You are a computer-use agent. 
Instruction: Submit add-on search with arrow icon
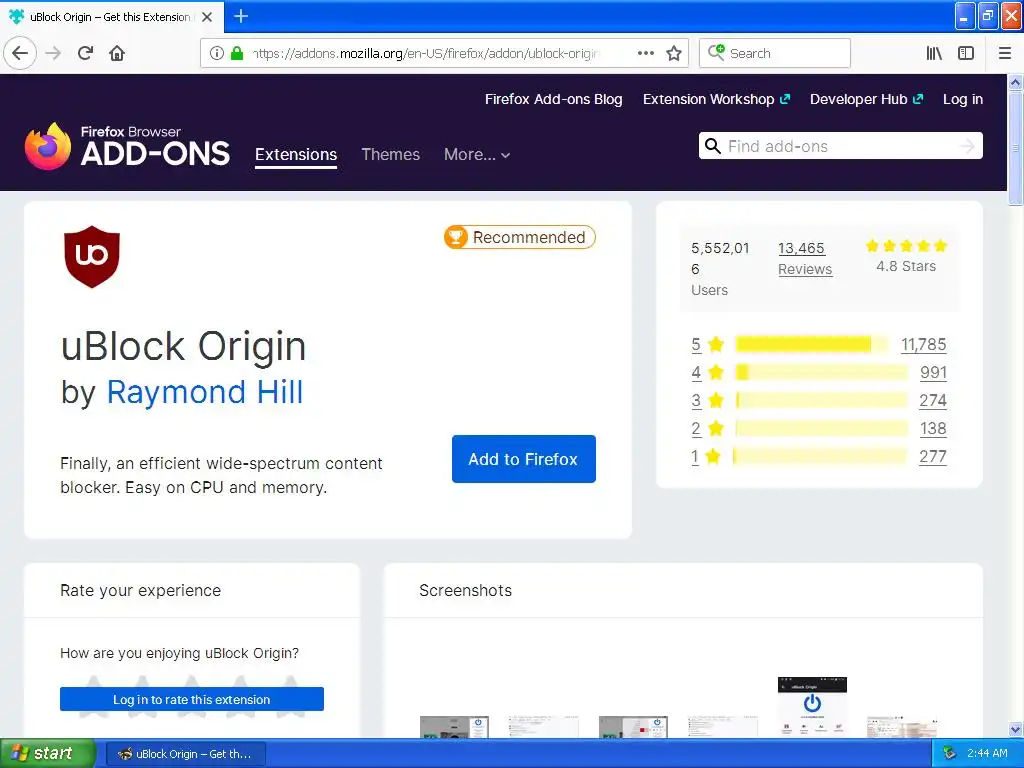tap(968, 146)
